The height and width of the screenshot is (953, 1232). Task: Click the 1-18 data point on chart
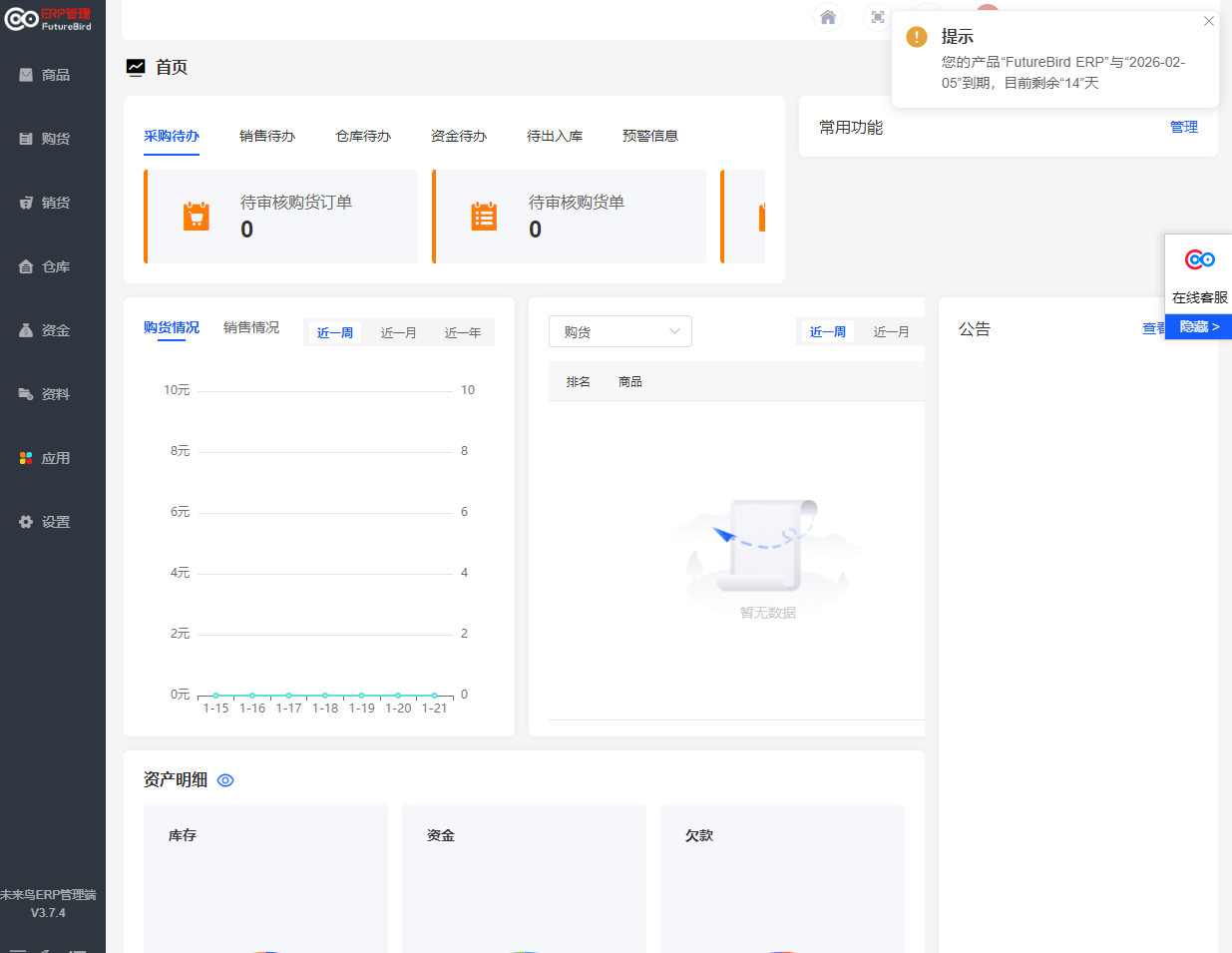[x=325, y=695]
